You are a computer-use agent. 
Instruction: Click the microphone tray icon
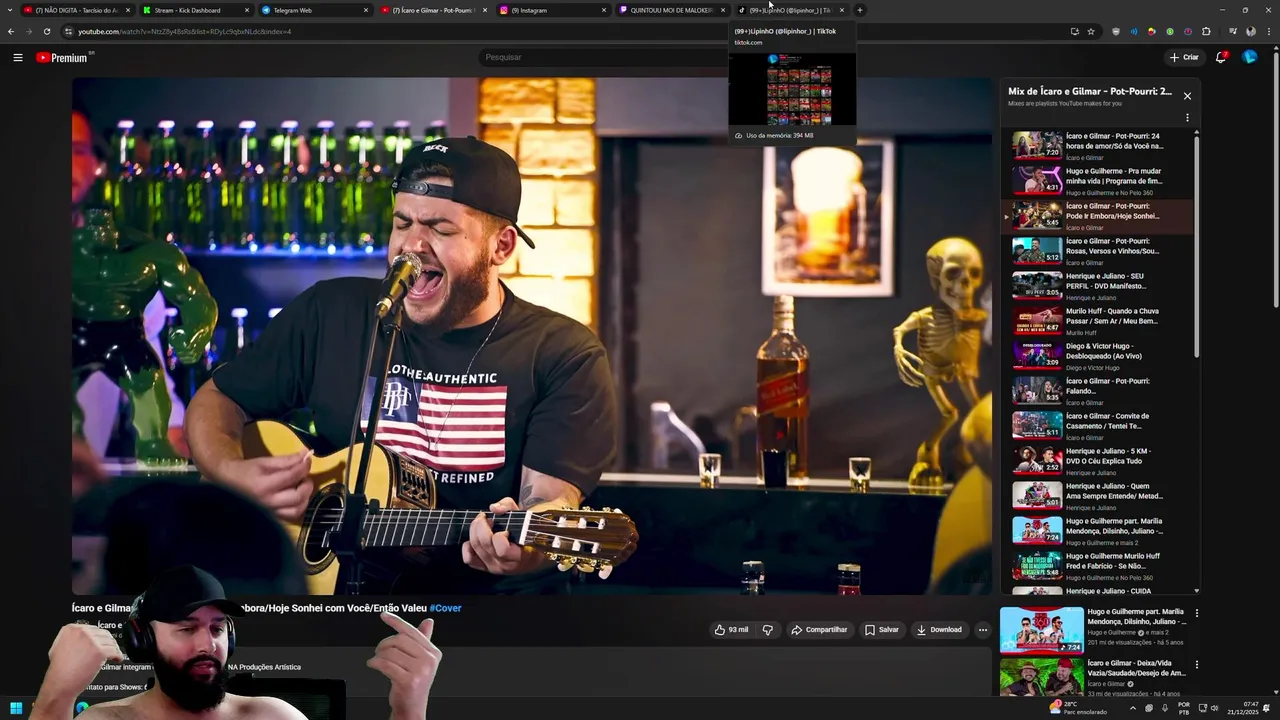point(1165,708)
